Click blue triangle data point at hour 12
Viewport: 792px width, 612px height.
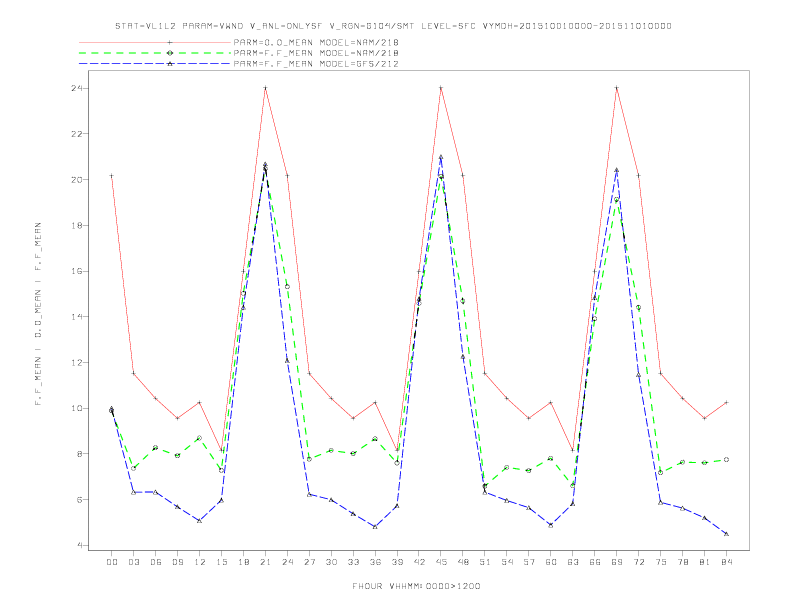tap(200, 521)
